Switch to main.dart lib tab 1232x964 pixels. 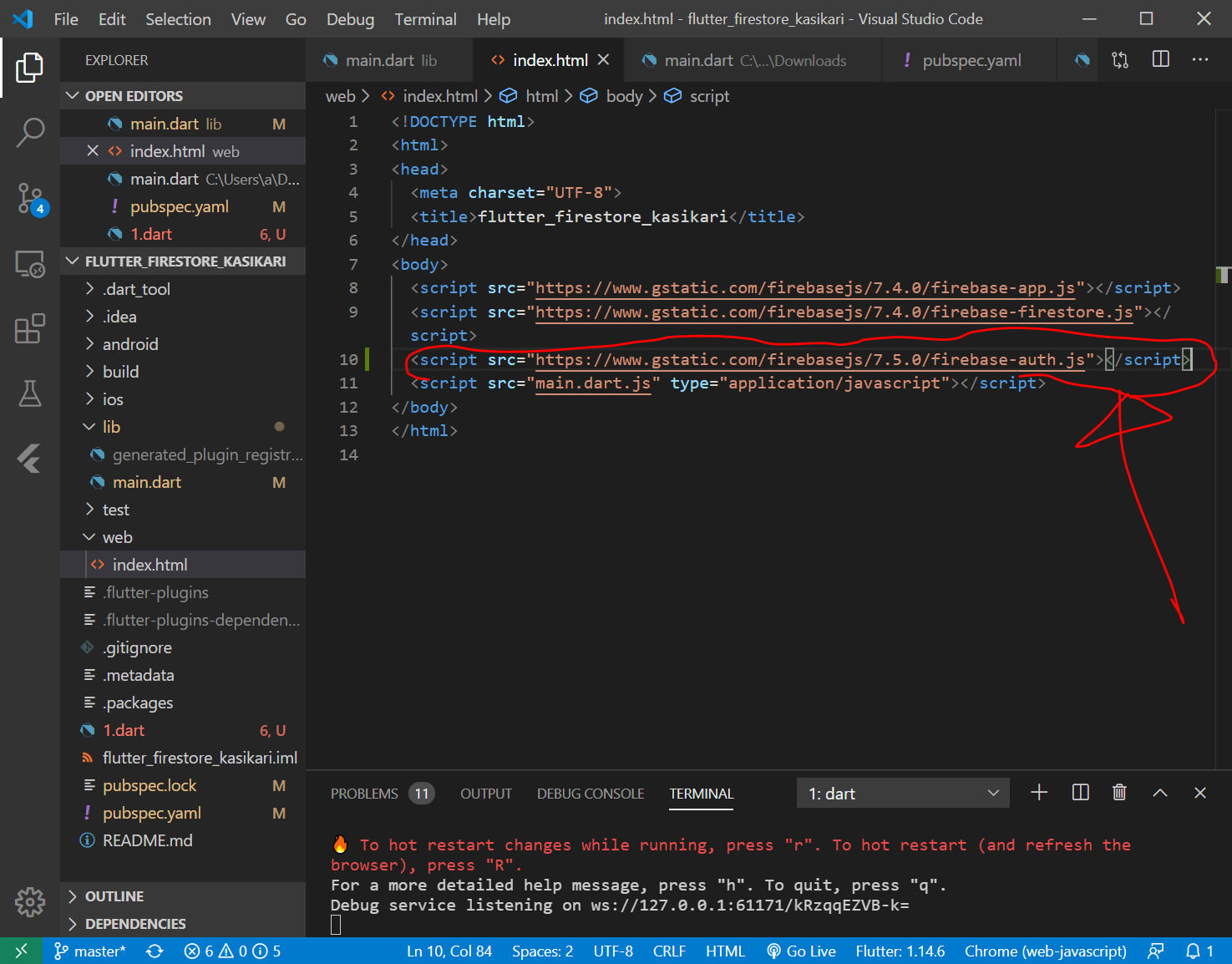(389, 60)
